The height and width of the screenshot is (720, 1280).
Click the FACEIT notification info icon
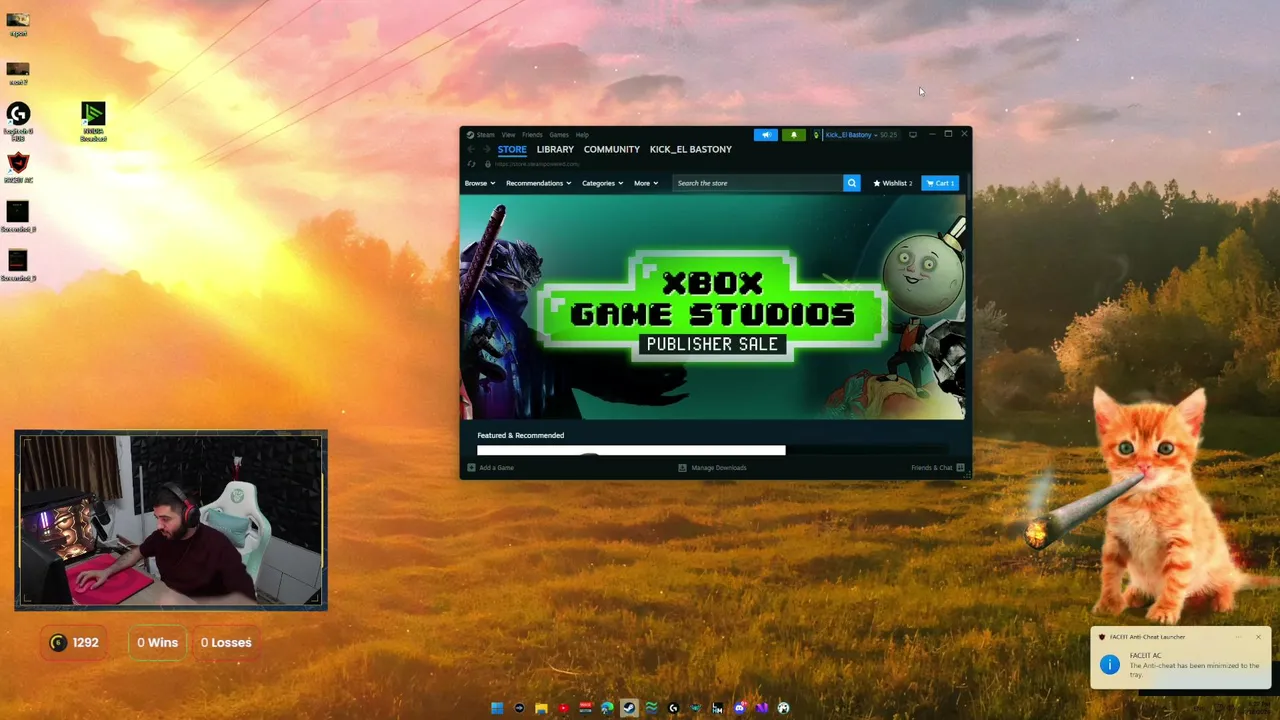coord(1110,665)
